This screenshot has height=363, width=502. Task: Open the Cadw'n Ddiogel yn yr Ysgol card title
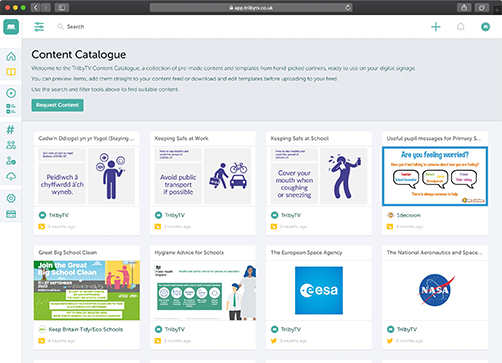(x=87, y=138)
